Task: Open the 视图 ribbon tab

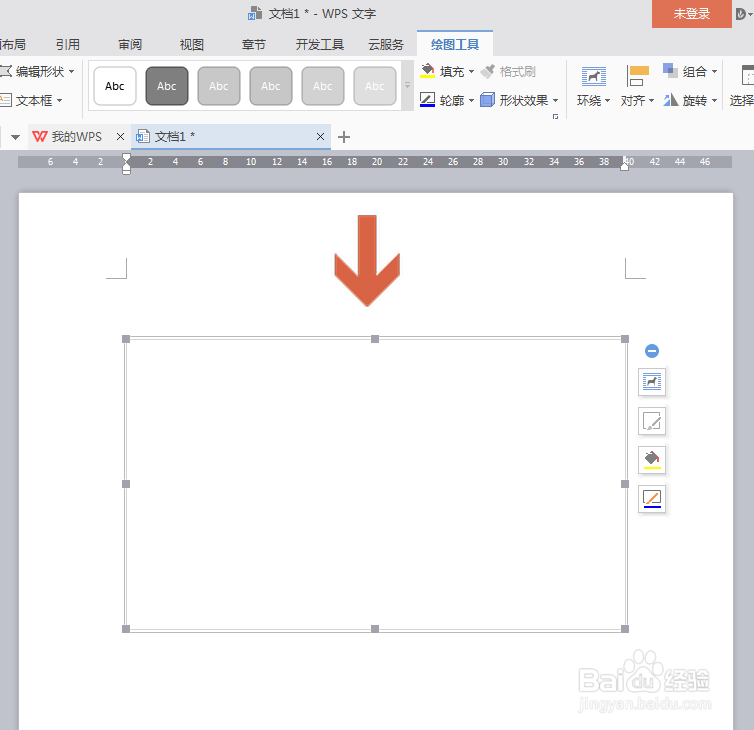Action: [x=191, y=45]
